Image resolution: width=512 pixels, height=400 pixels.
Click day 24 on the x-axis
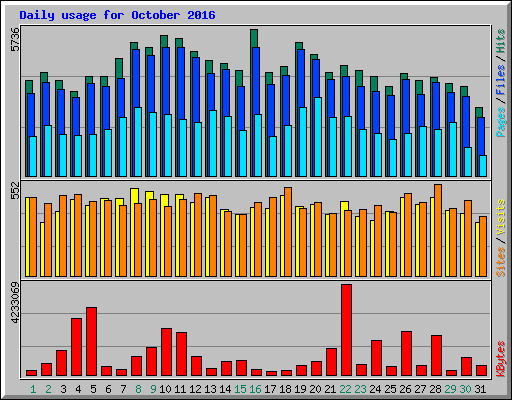pos(375,389)
